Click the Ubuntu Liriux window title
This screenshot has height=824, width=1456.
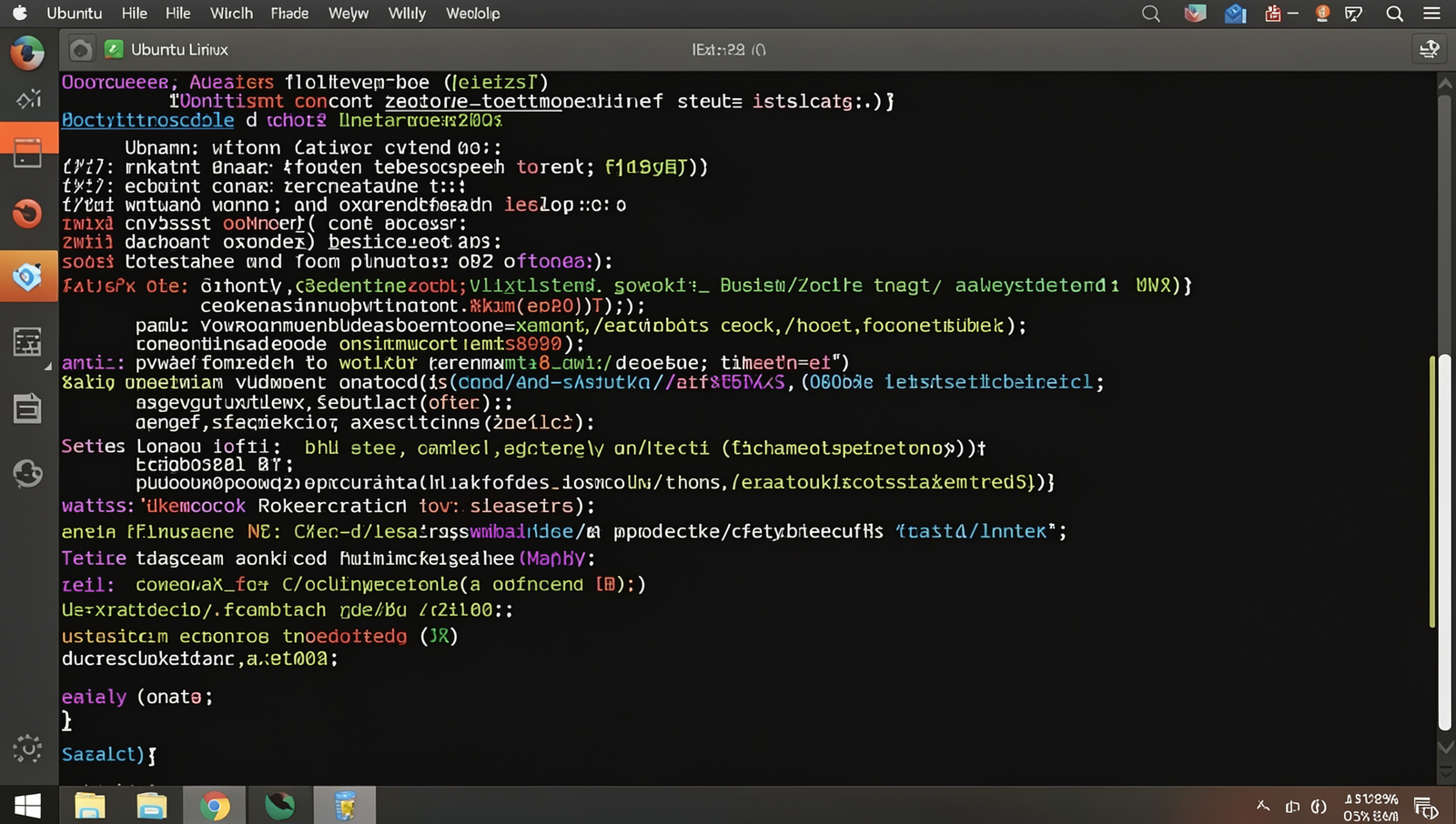point(179,49)
